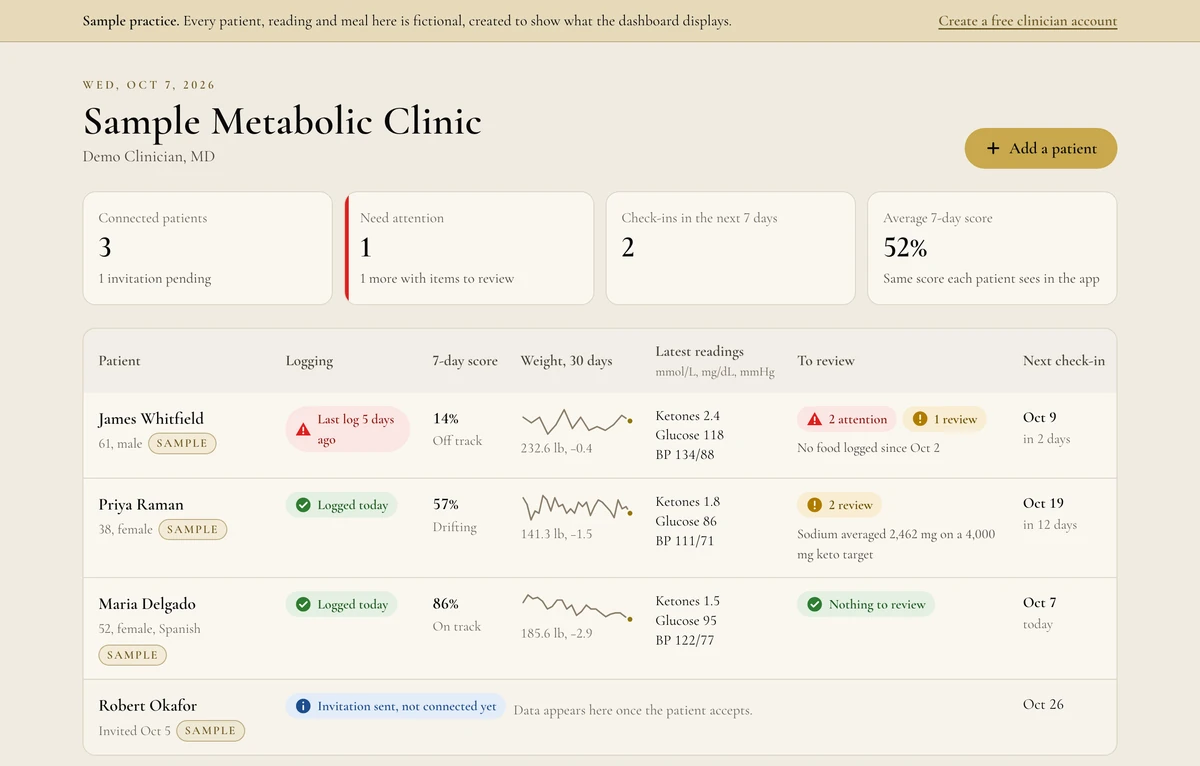Click the Oct 19 check-in date

(x=1043, y=503)
